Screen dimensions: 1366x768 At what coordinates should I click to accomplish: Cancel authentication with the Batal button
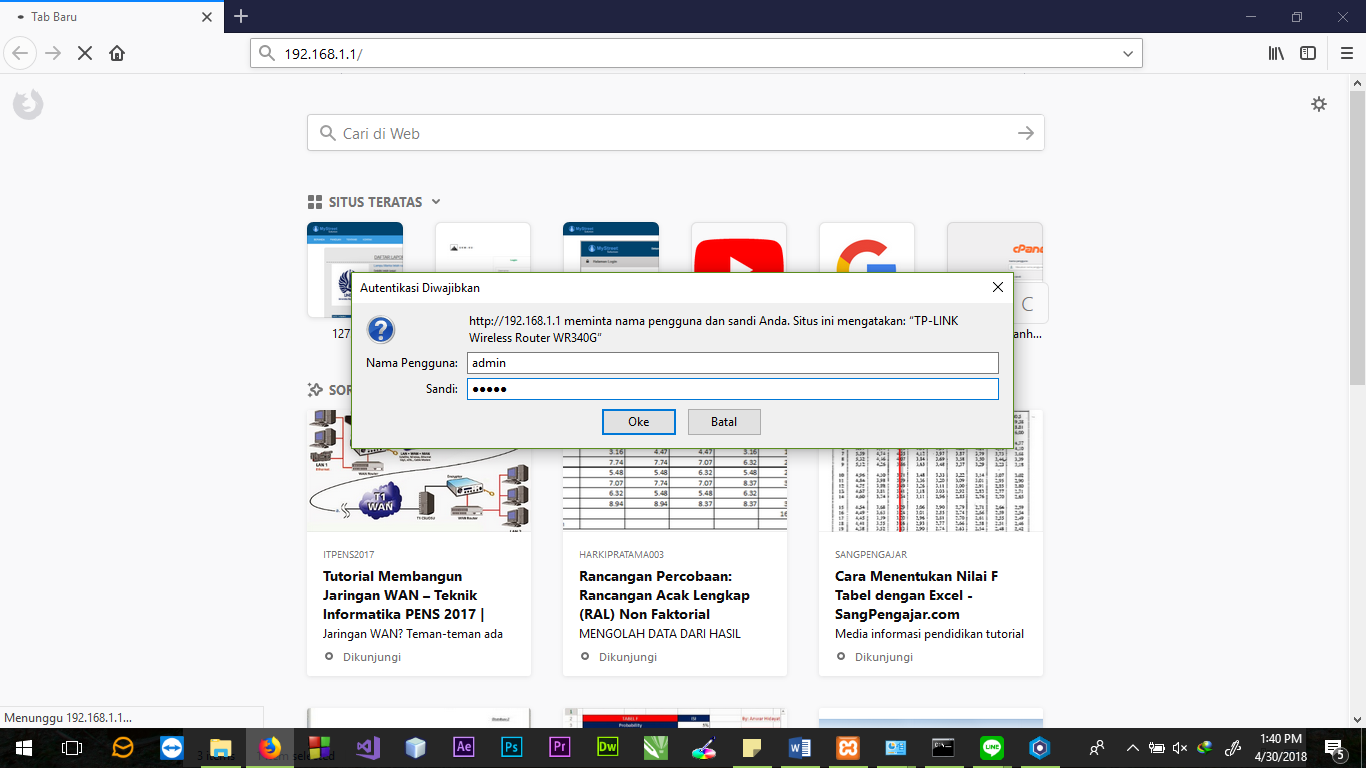pyautogui.click(x=723, y=421)
